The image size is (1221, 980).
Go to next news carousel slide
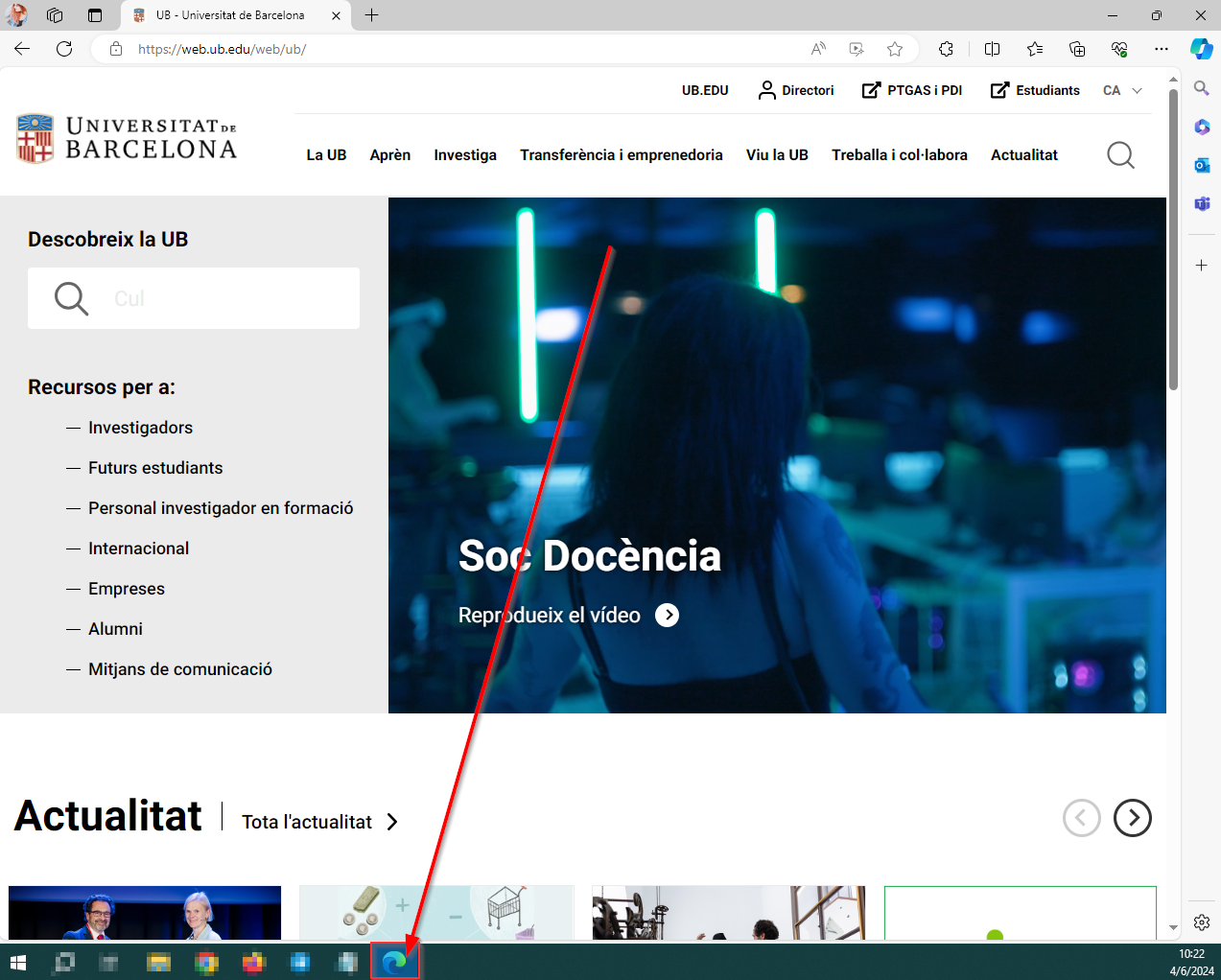pyautogui.click(x=1132, y=818)
